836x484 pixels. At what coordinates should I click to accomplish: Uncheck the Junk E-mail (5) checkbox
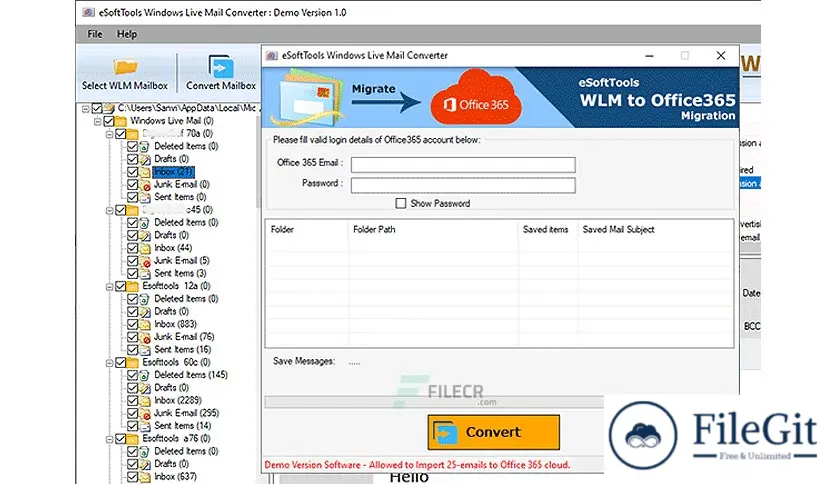tap(133, 261)
